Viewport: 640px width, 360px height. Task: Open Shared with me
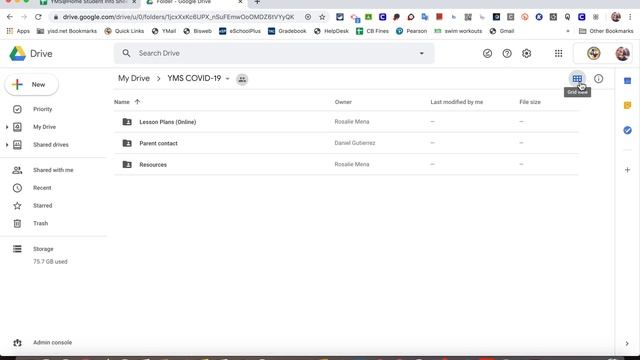(53, 170)
